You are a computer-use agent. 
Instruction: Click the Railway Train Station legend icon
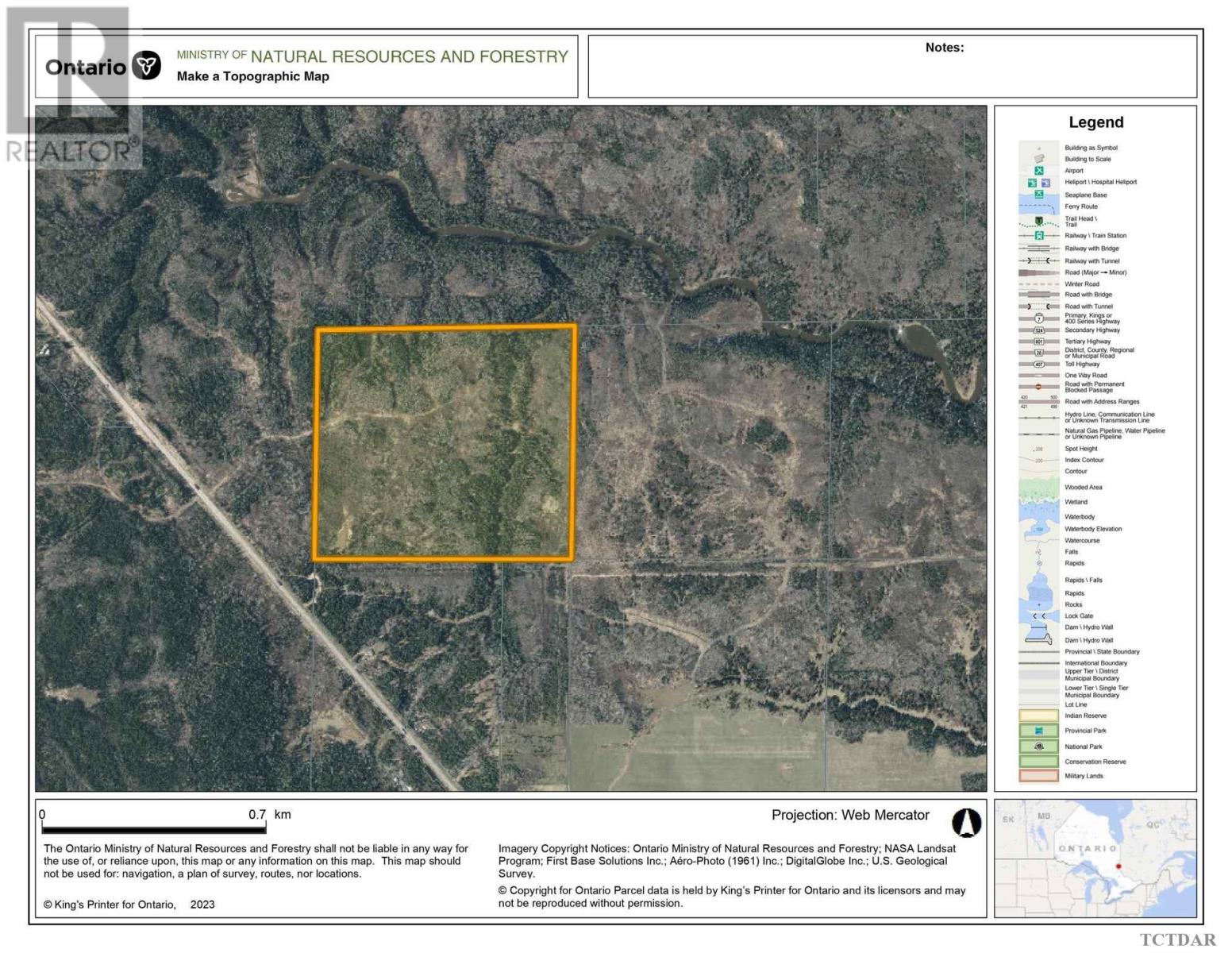[x=1038, y=236]
